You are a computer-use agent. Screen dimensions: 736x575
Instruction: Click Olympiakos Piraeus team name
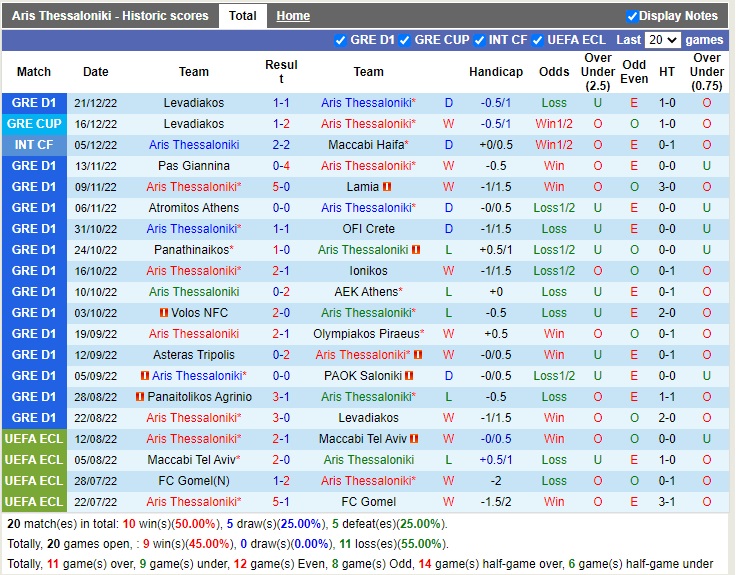pyautogui.click(x=368, y=334)
